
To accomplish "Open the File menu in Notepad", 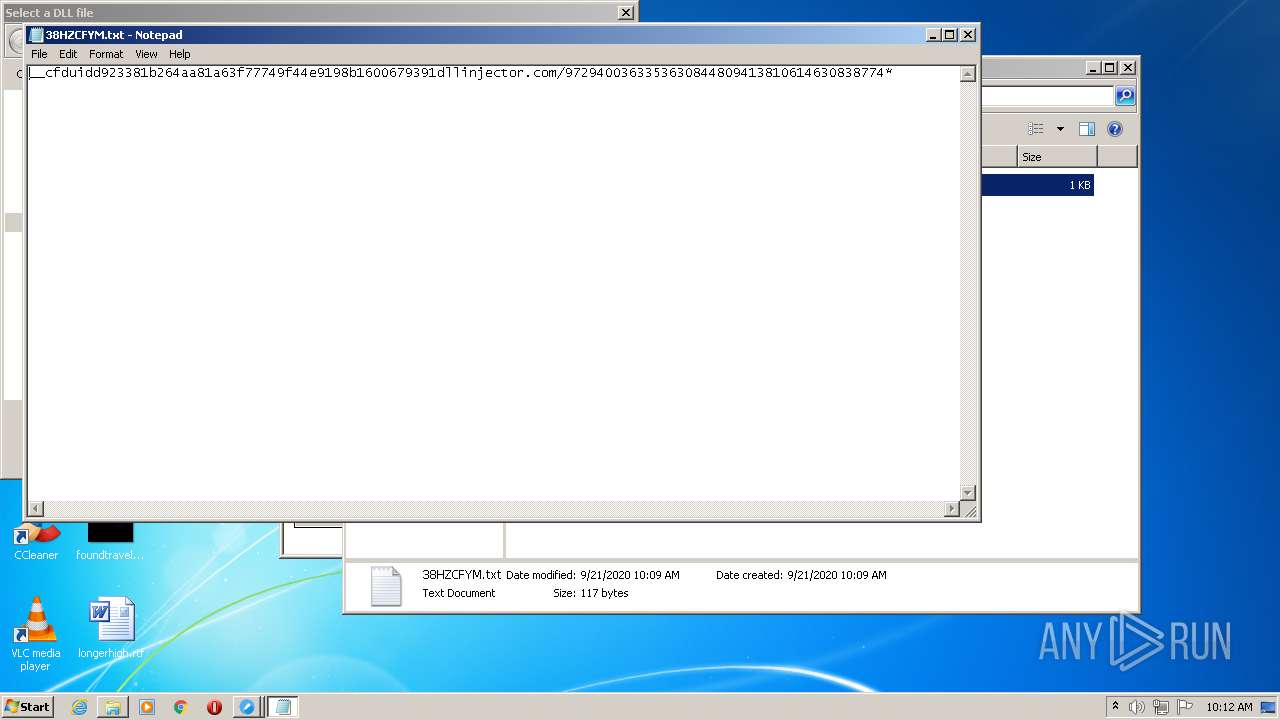I will coord(39,54).
